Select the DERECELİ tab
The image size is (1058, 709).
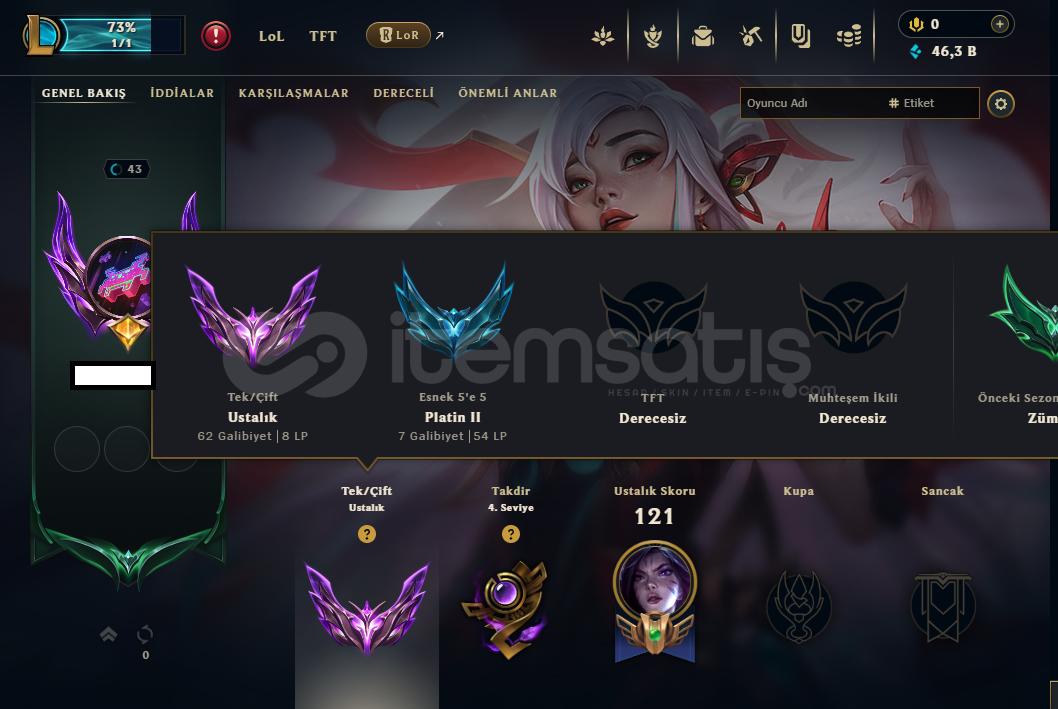pos(403,93)
